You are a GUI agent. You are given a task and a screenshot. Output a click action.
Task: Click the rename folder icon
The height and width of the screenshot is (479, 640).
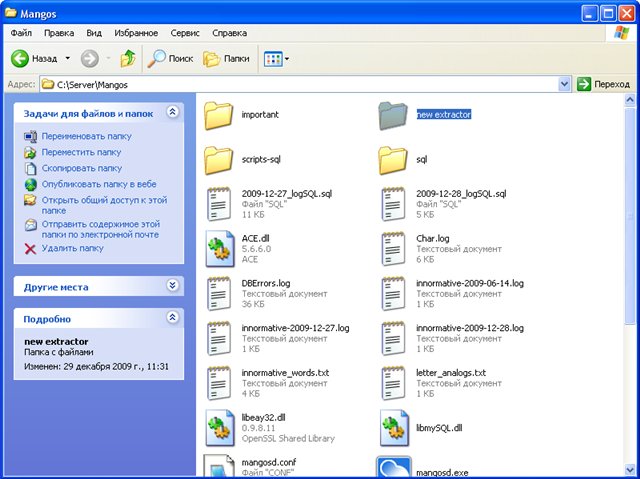pyautogui.click(x=31, y=137)
